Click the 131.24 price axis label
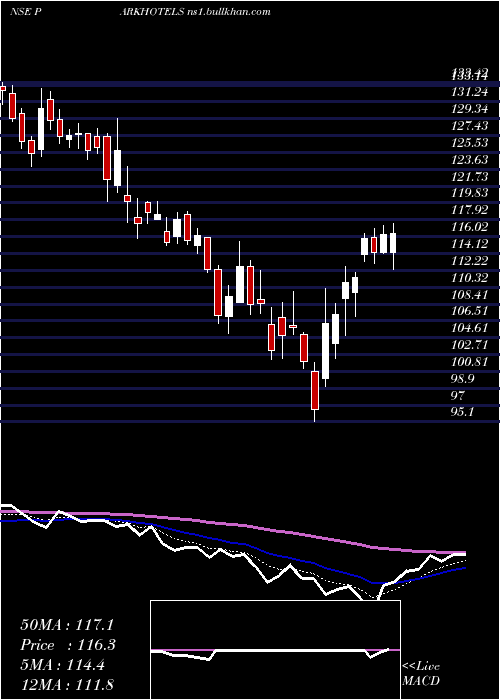Image resolution: width=500 pixels, height=700 pixels. (x=470, y=92)
